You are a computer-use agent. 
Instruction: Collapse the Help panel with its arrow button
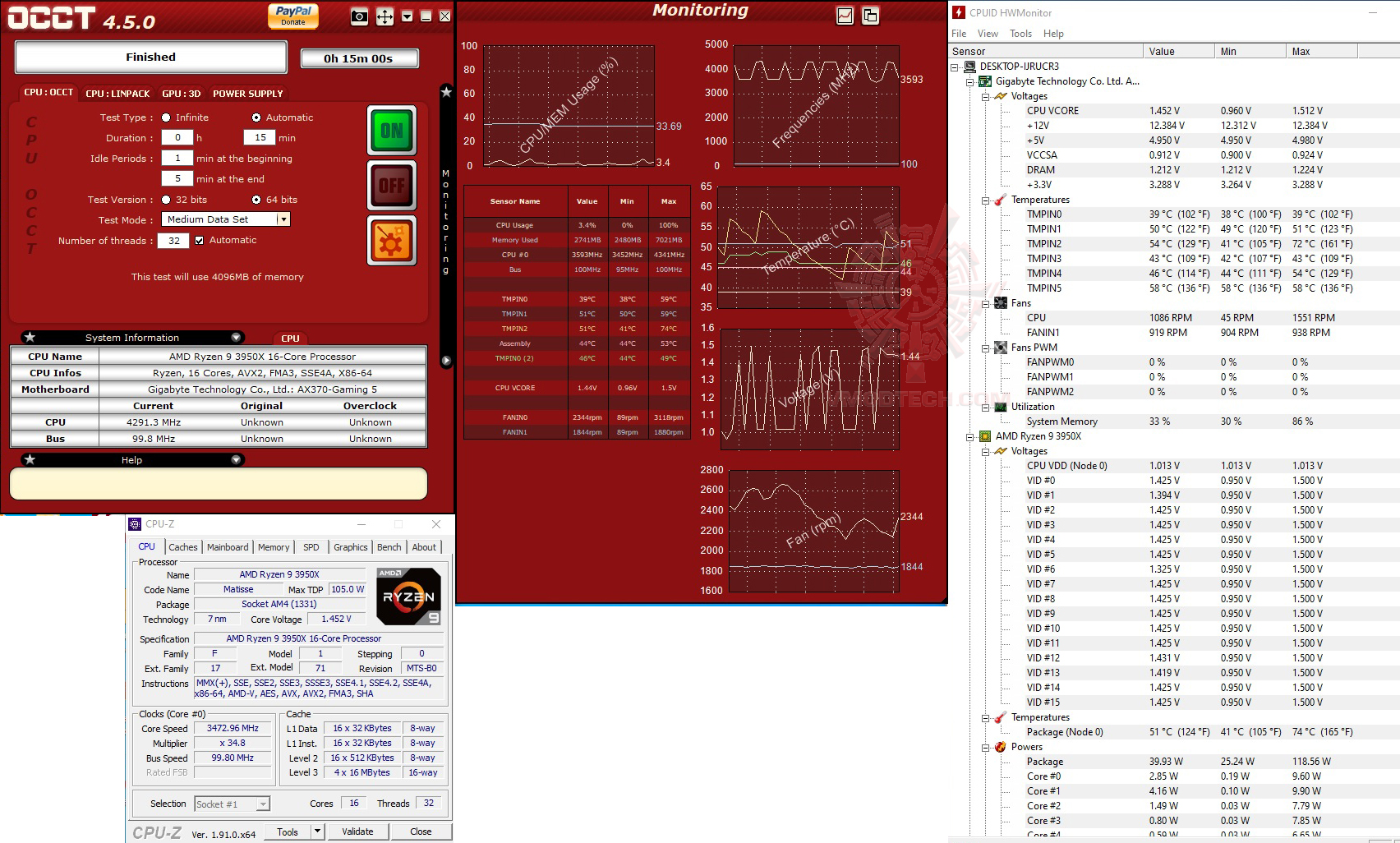[x=236, y=459]
